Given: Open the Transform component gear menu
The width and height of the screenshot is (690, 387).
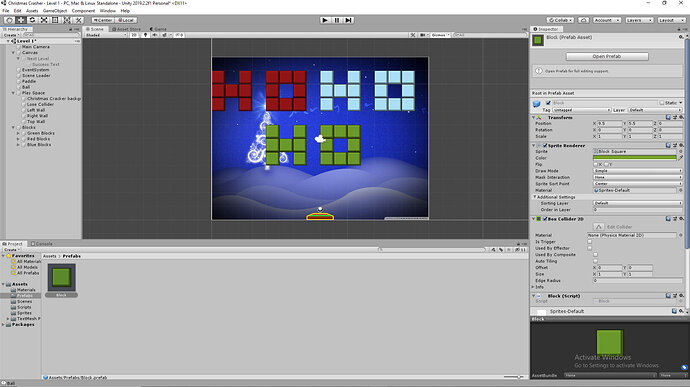Looking at the screenshot, I should pos(681,118).
